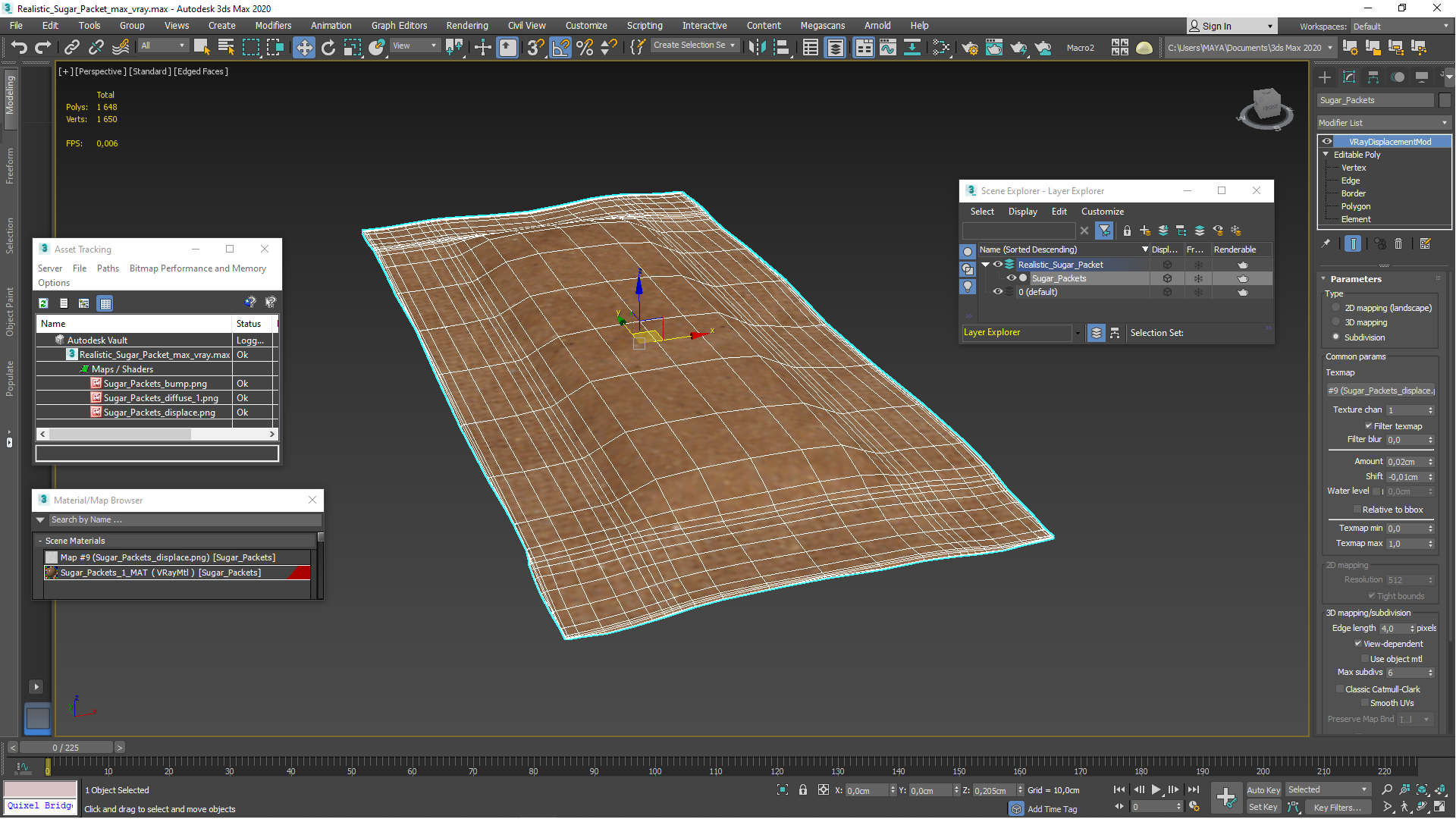Click Zoom Extents icon in navigation controls
Viewport: 1456px width, 819px height.
coord(1422,789)
